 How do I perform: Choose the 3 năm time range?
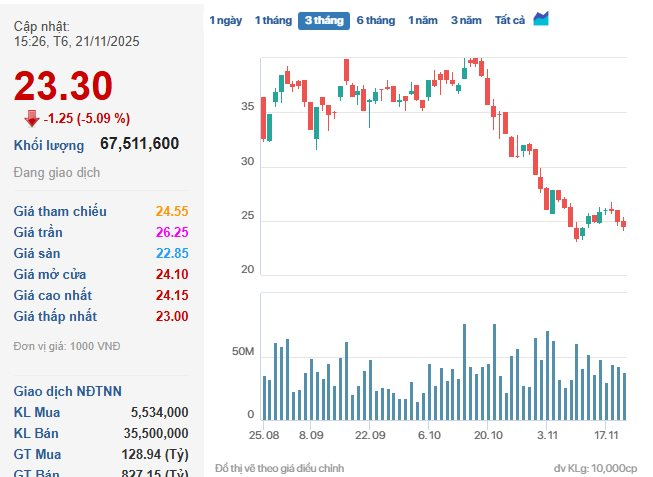click(x=465, y=20)
